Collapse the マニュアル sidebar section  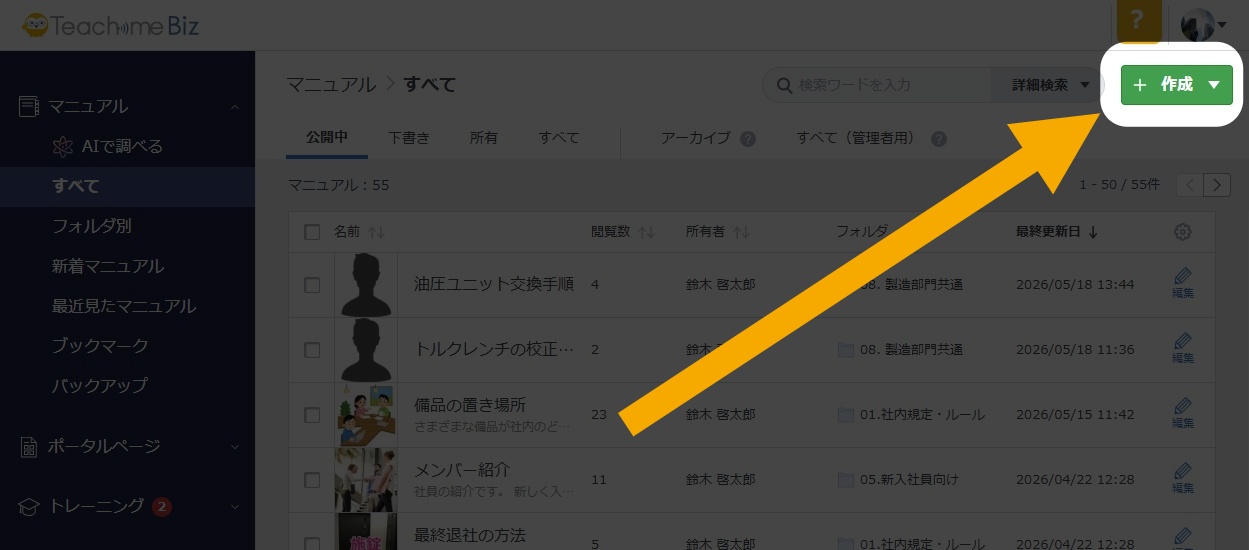pos(234,106)
